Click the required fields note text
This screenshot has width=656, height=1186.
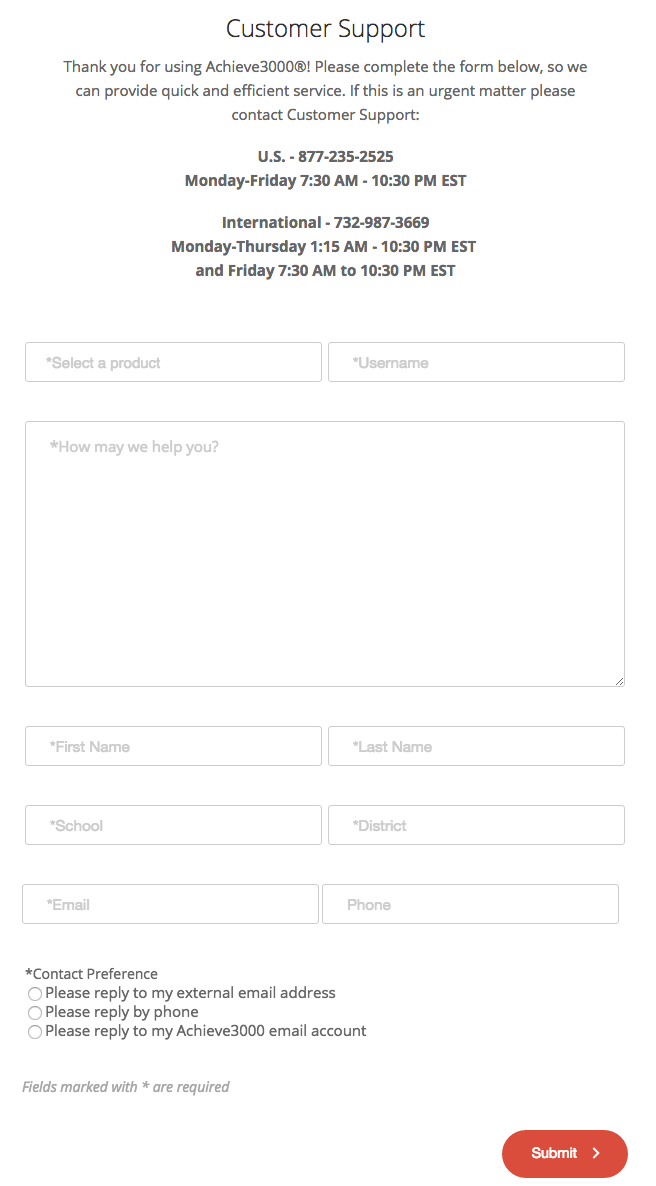126,1087
